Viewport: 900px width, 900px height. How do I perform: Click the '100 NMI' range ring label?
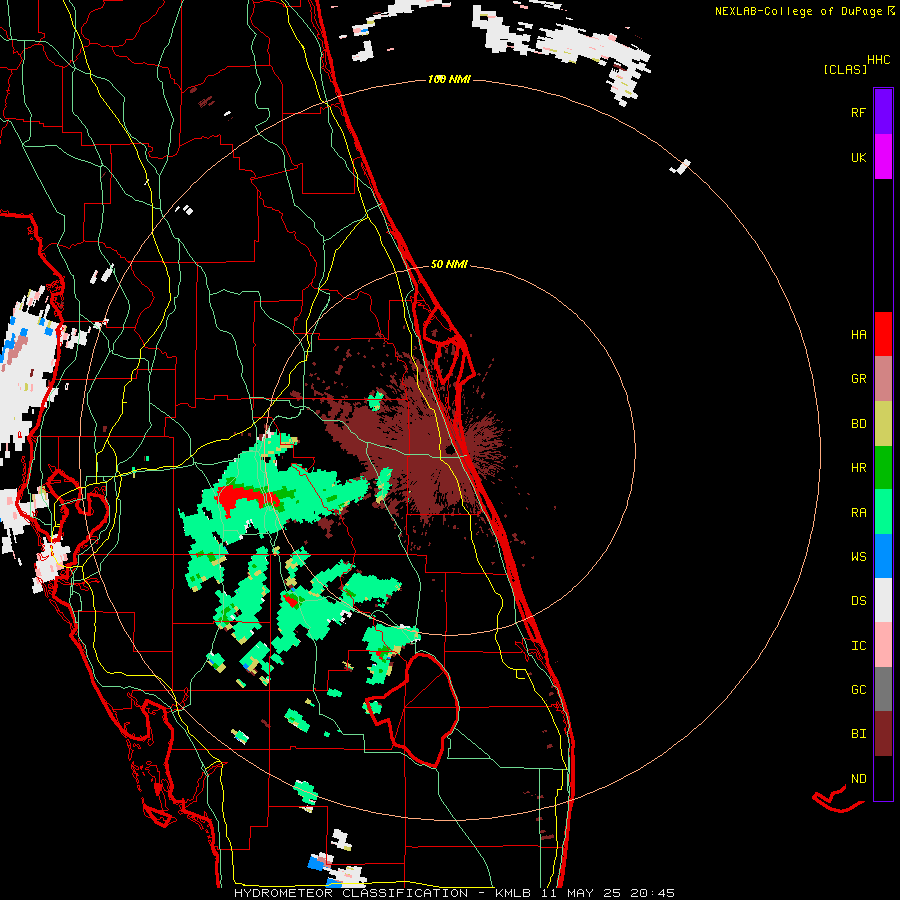449,79
